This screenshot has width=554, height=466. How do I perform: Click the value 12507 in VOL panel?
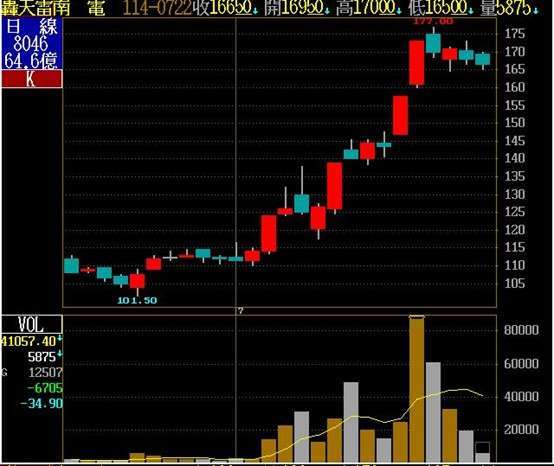[45, 372]
